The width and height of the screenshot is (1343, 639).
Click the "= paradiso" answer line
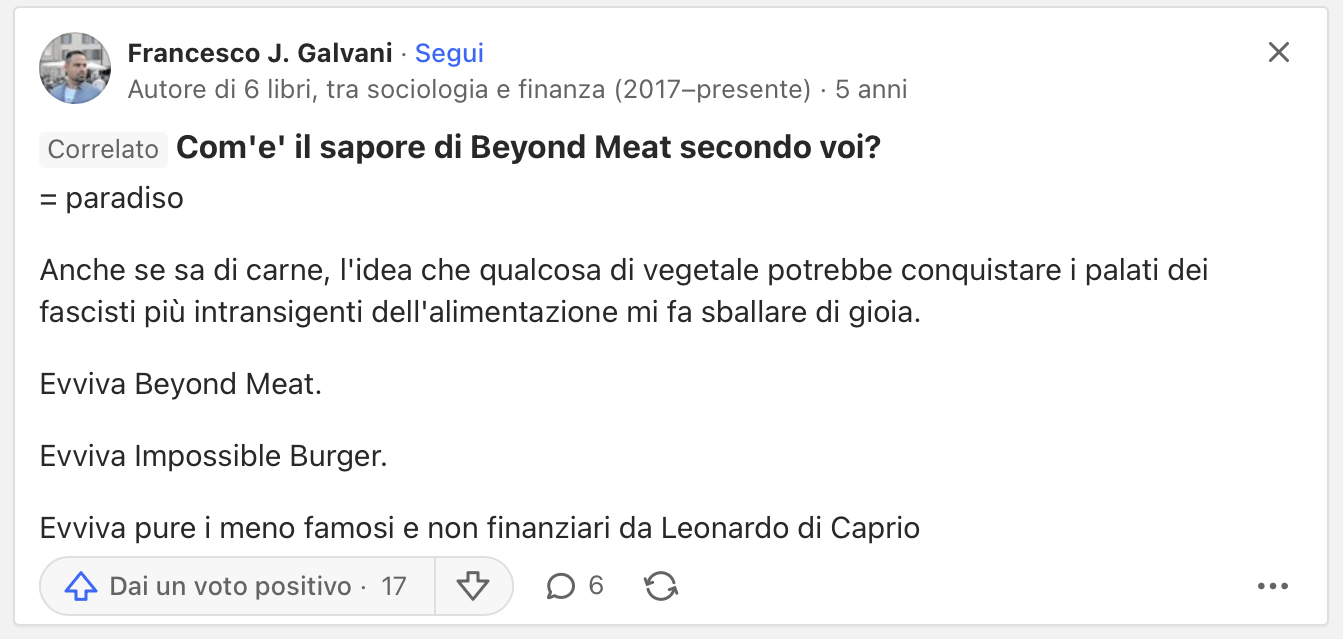click(112, 198)
